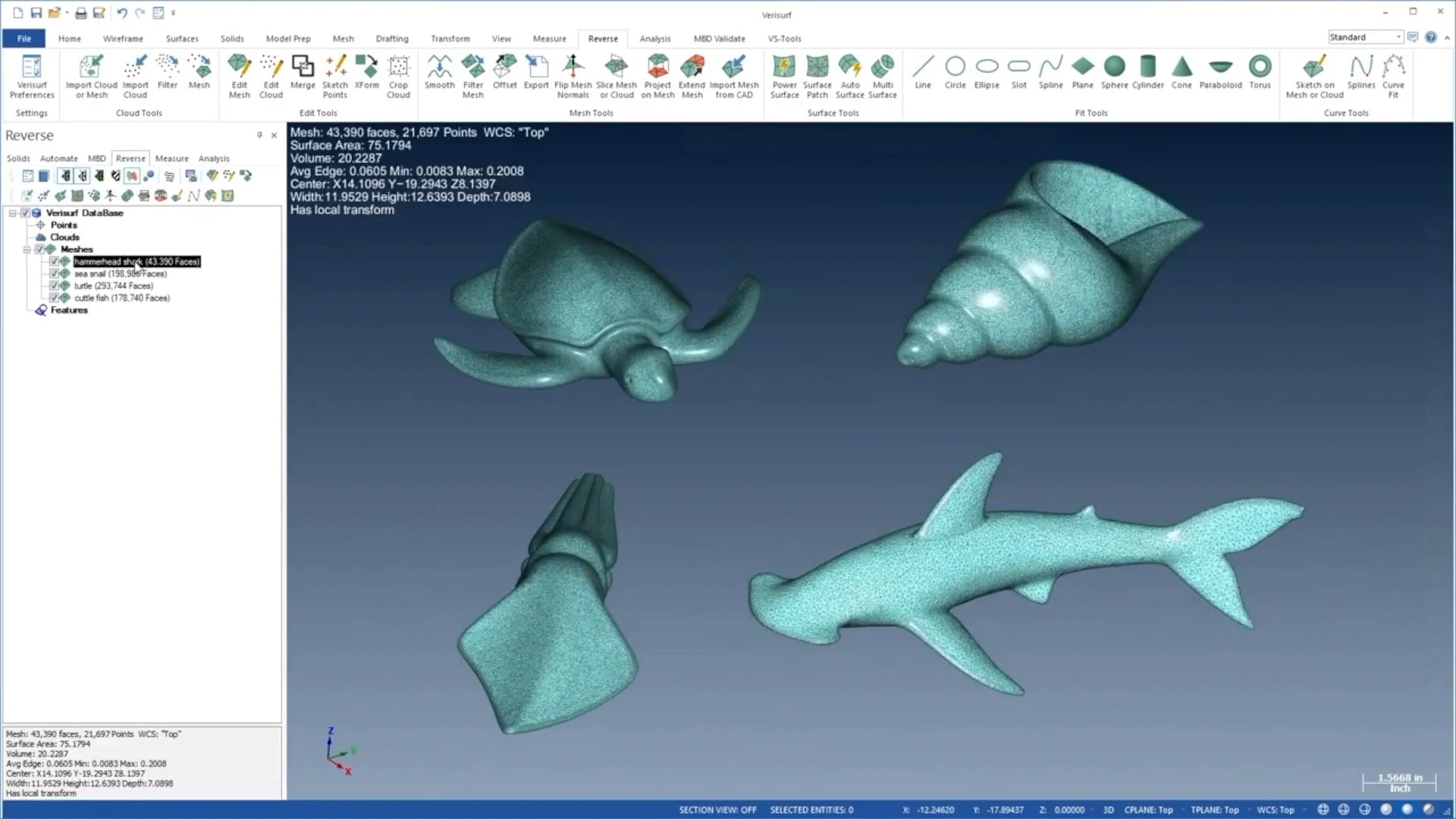
Task: Open the Standard workspace dropdown
Action: click(x=1398, y=37)
